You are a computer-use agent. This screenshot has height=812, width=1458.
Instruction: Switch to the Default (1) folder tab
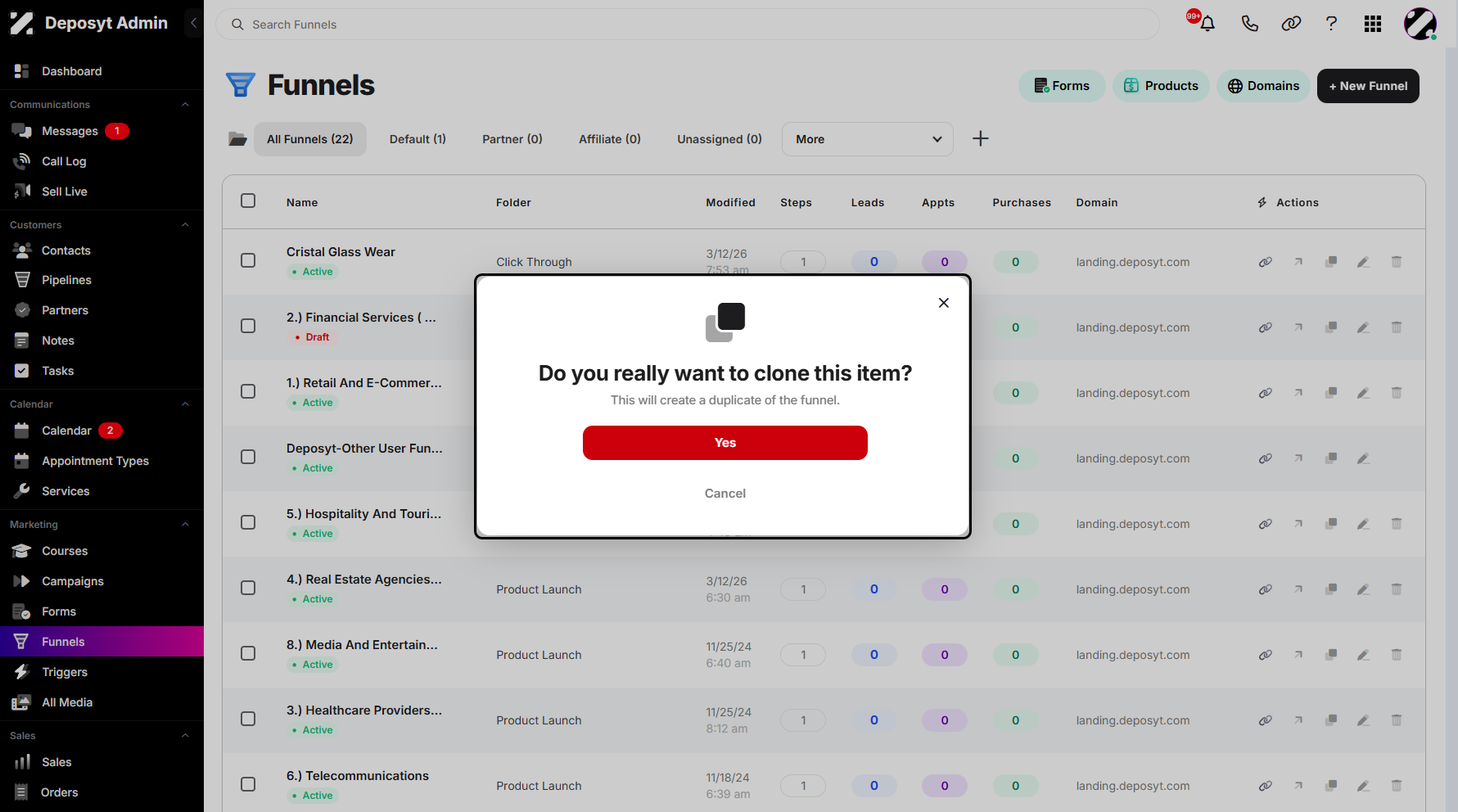(418, 139)
